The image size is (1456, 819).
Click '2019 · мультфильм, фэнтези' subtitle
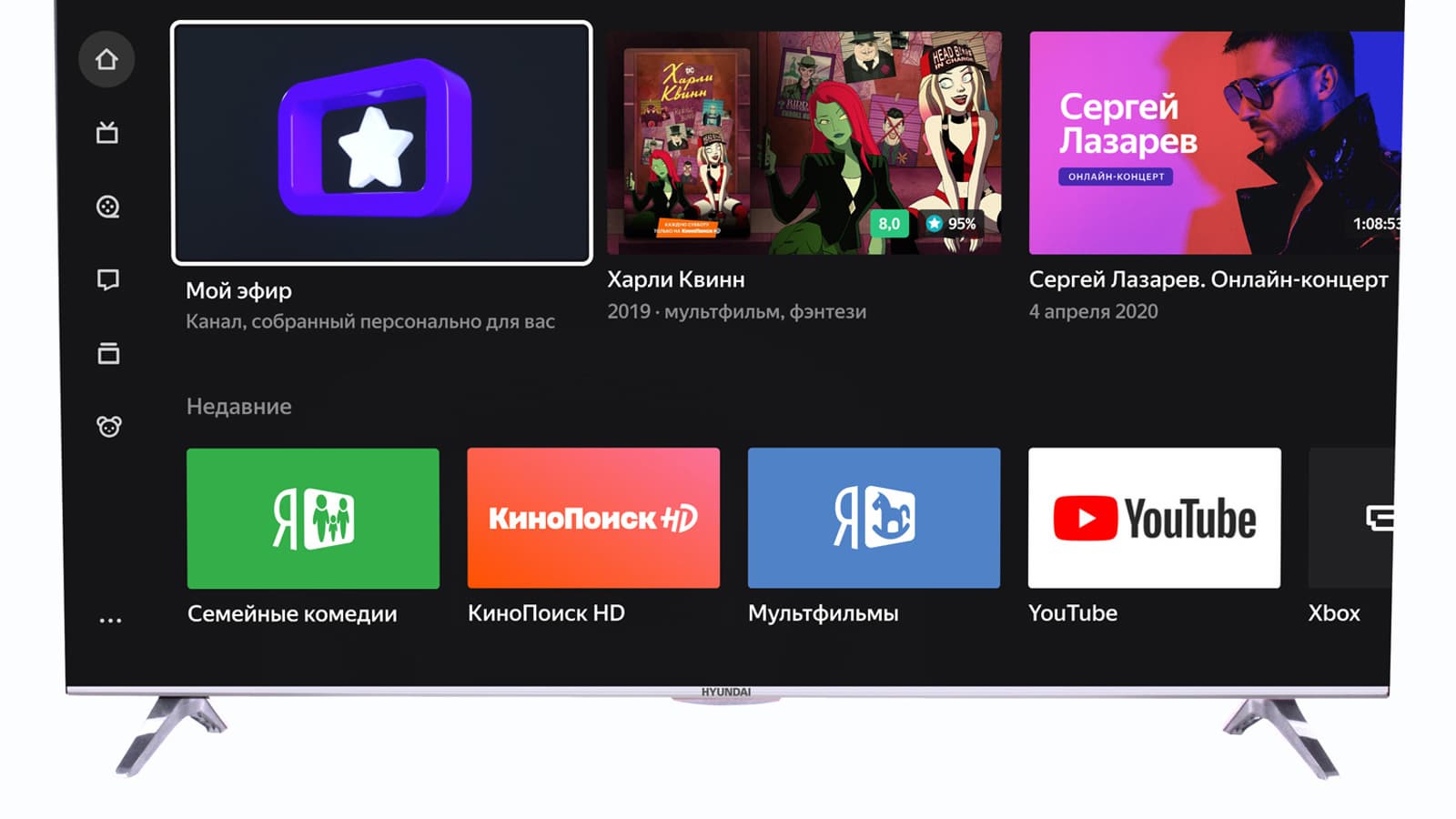click(x=737, y=311)
